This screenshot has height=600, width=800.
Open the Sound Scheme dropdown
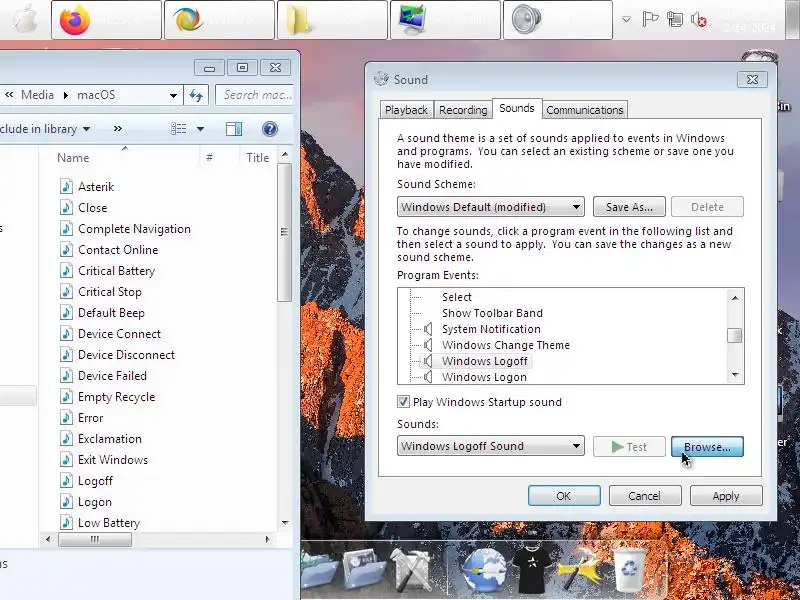pyautogui.click(x=491, y=207)
